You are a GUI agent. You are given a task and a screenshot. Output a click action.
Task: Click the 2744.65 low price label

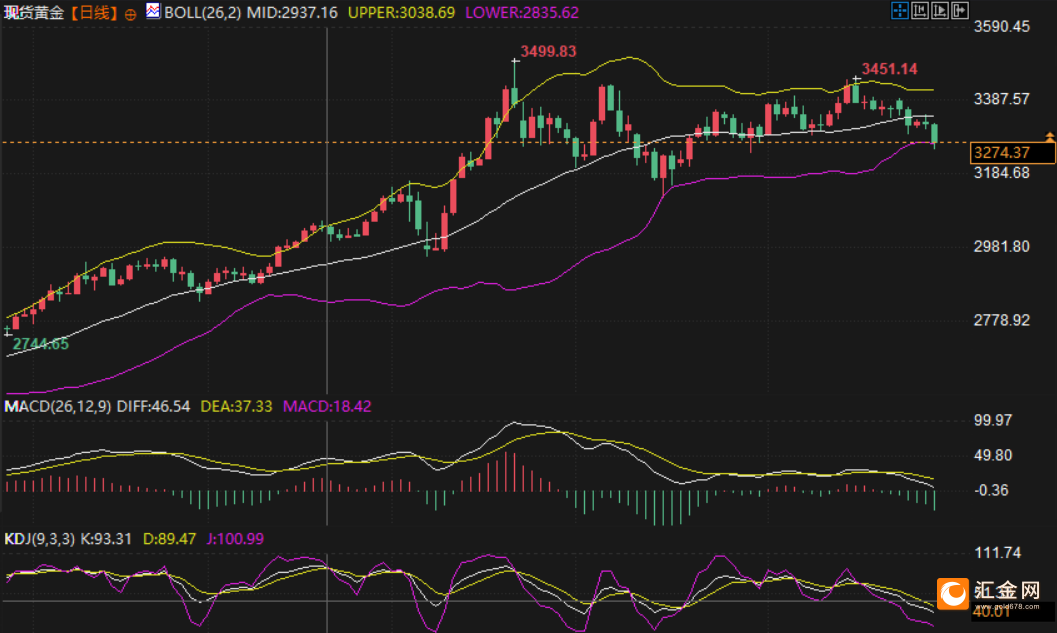click(40, 344)
